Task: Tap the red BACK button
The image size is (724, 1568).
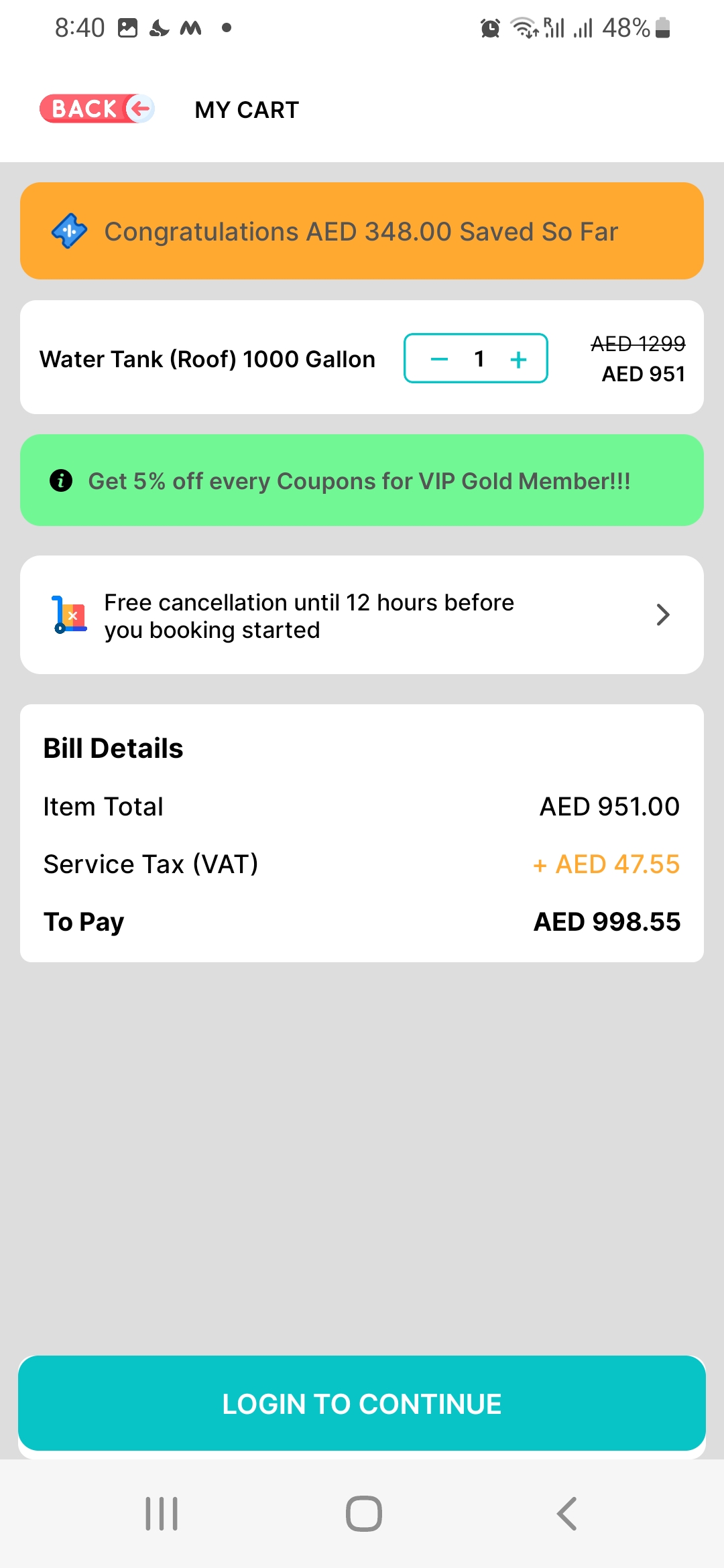Action: click(97, 109)
